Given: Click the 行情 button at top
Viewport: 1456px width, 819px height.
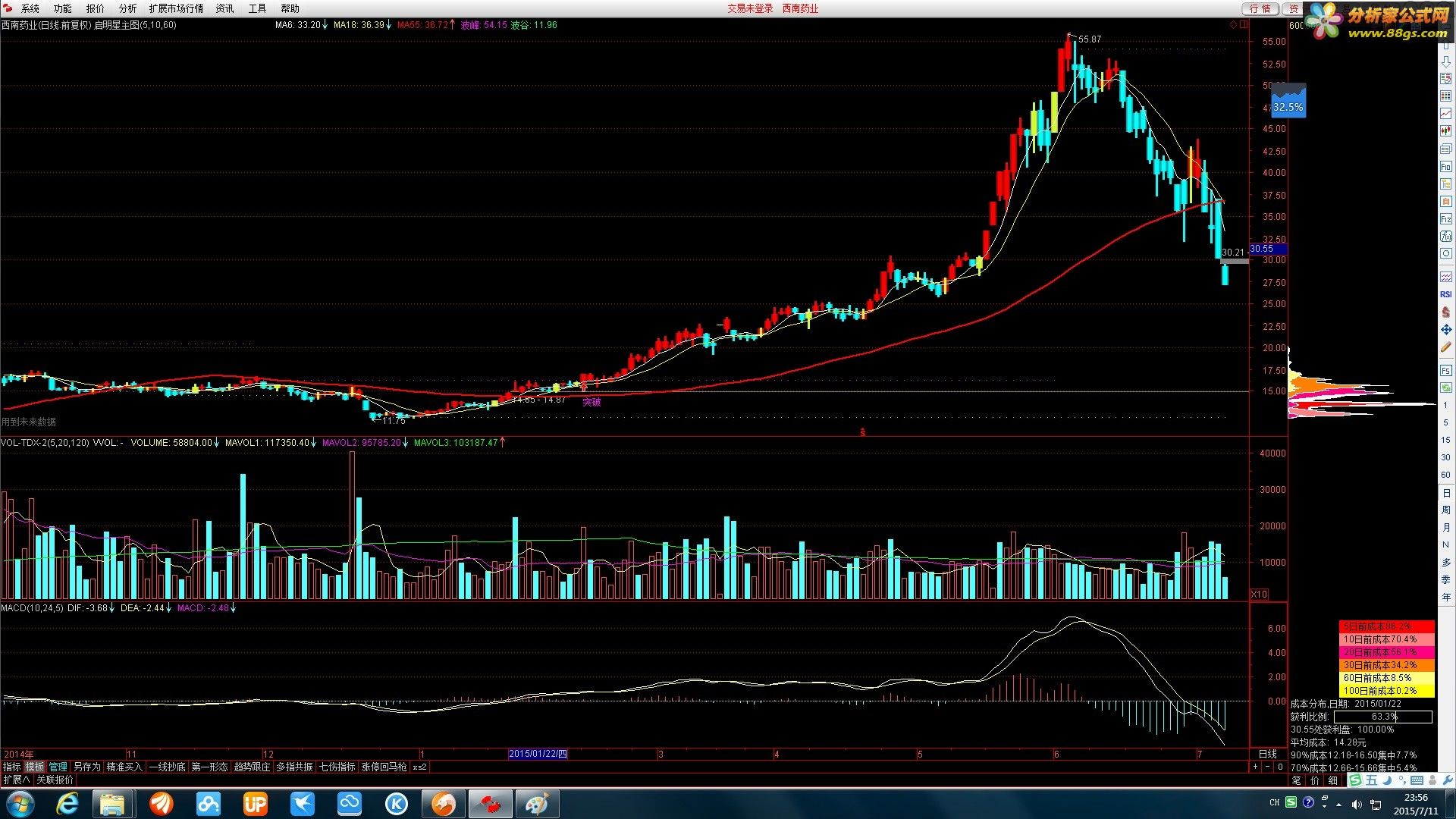Looking at the screenshot, I should [1260, 8].
